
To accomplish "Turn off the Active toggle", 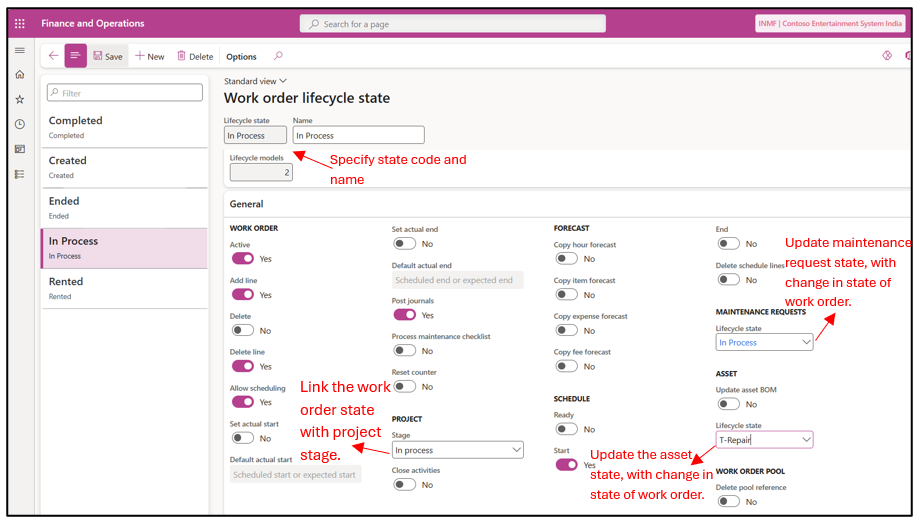I will click(243, 259).
